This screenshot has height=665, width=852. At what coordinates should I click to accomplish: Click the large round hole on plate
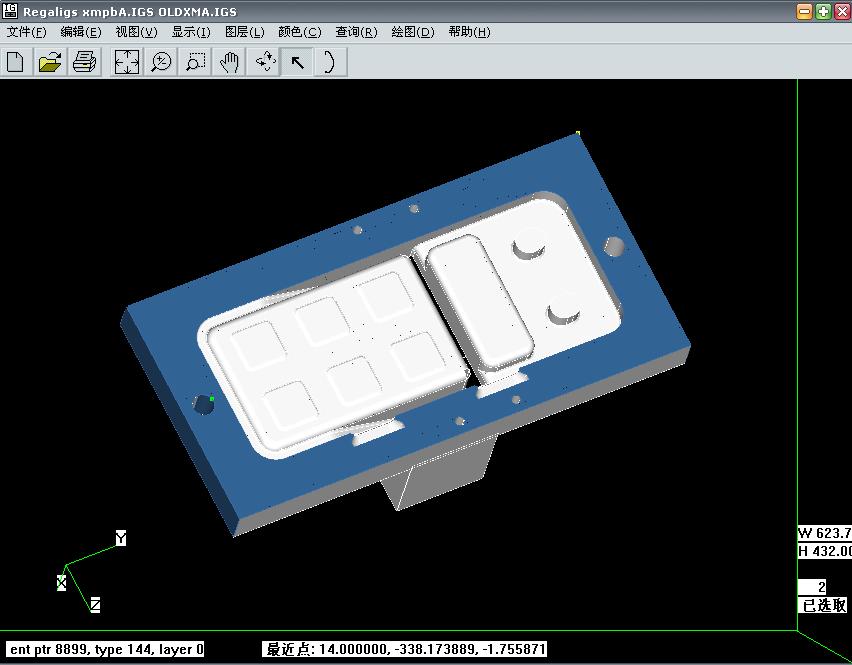(614, 246)
